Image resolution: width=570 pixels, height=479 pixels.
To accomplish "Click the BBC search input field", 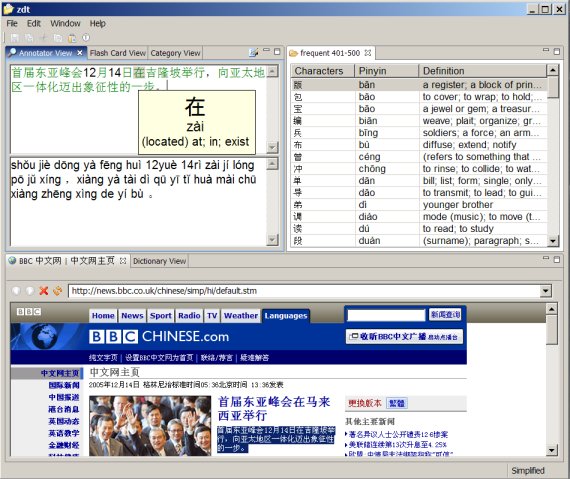I will 386,315.
